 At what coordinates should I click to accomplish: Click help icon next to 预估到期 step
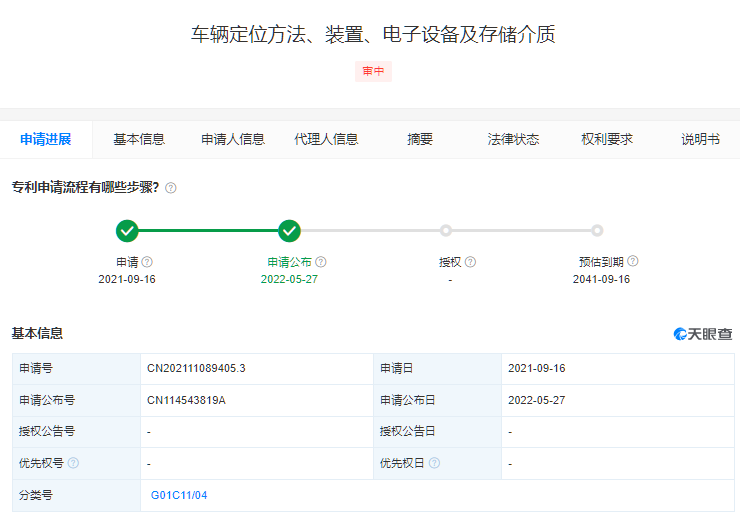633,261
